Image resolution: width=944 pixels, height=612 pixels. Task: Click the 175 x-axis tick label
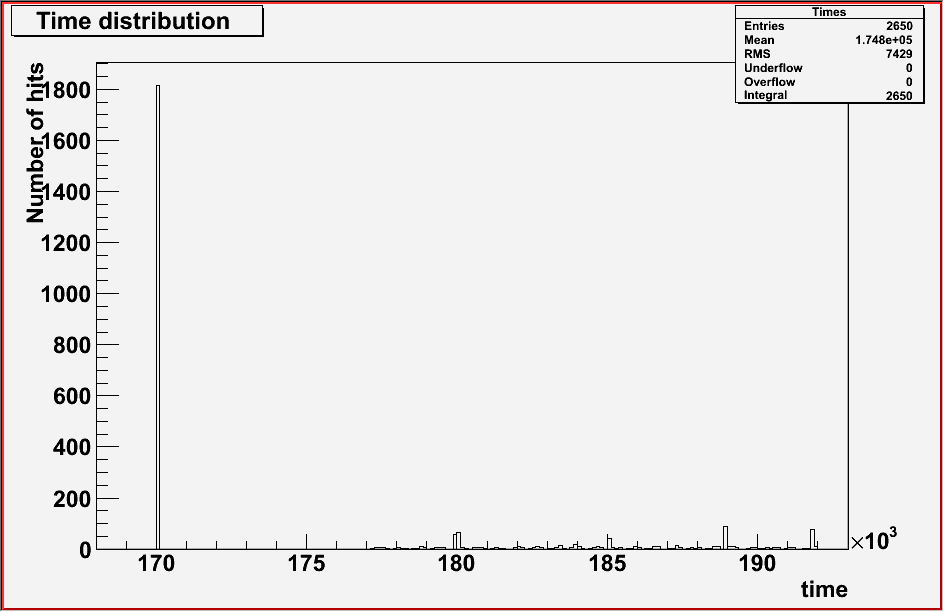(306, 564)
